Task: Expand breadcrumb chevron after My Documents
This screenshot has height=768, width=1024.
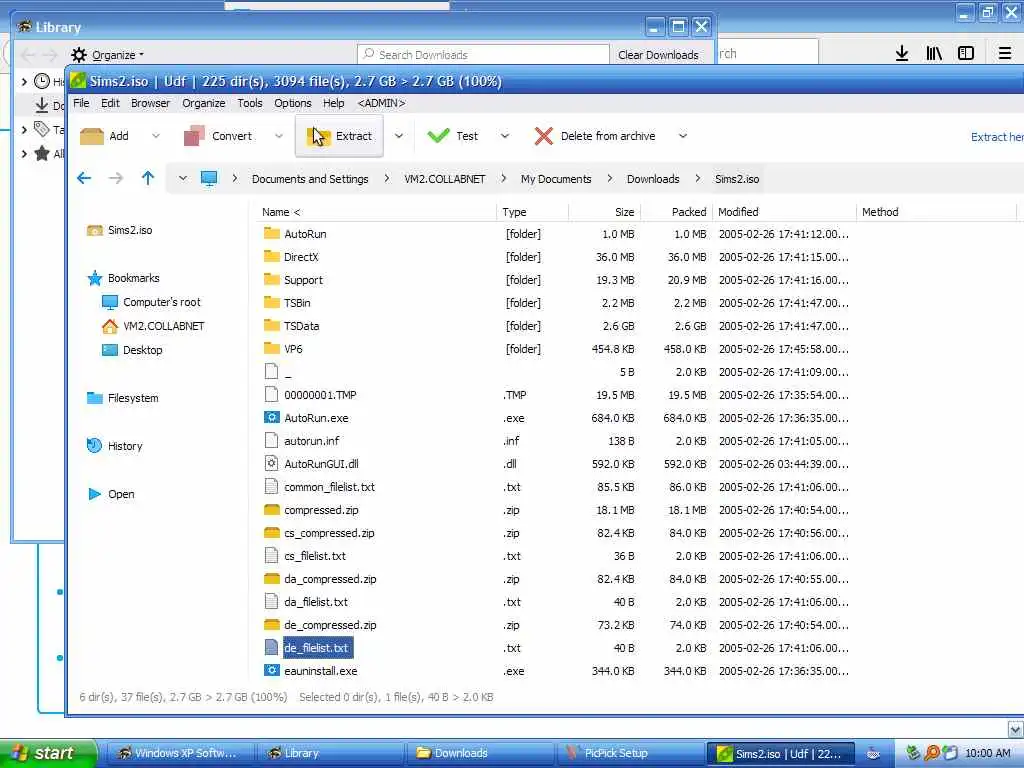Action: tap(609, 178)
